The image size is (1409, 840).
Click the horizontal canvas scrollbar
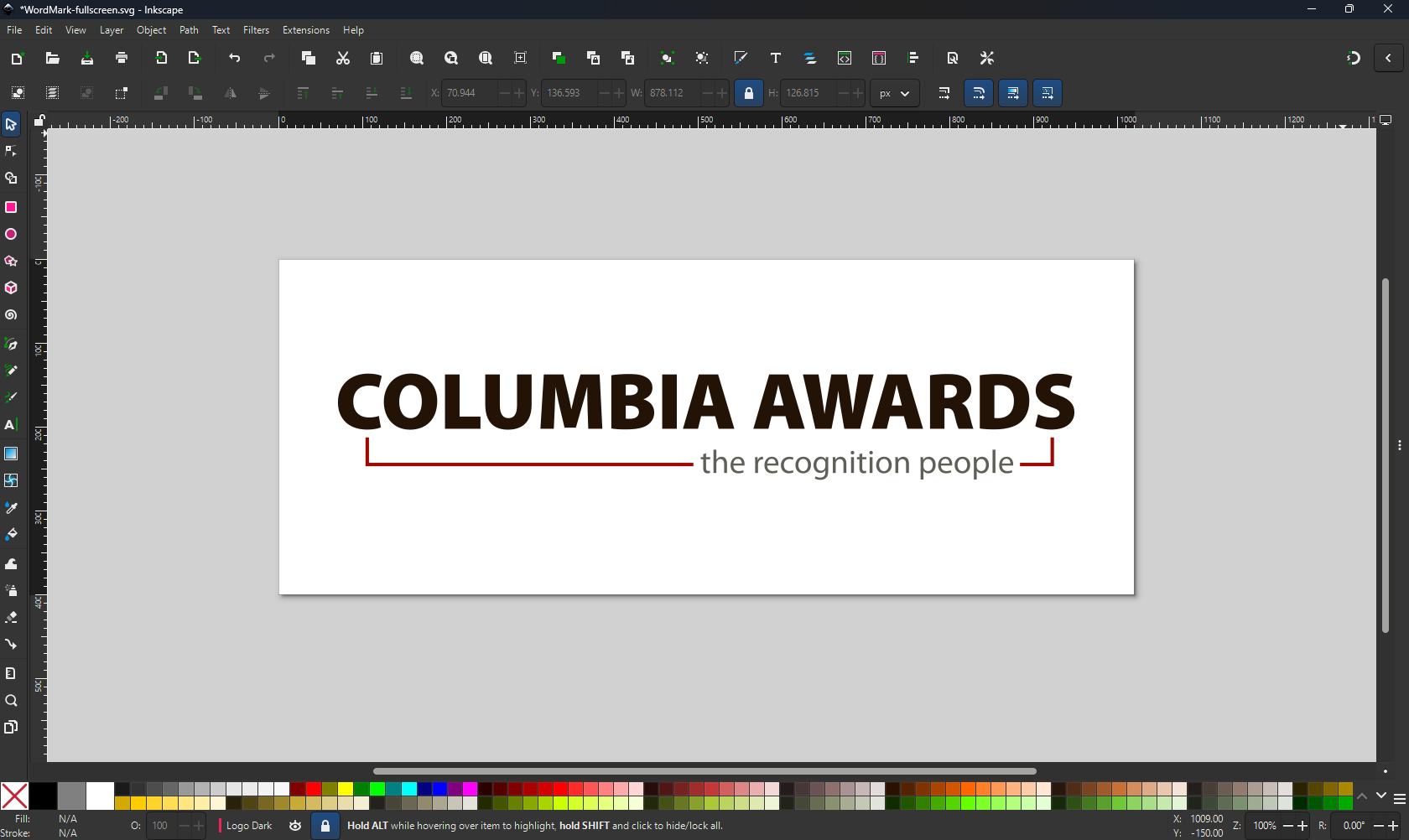click(704, 771)
